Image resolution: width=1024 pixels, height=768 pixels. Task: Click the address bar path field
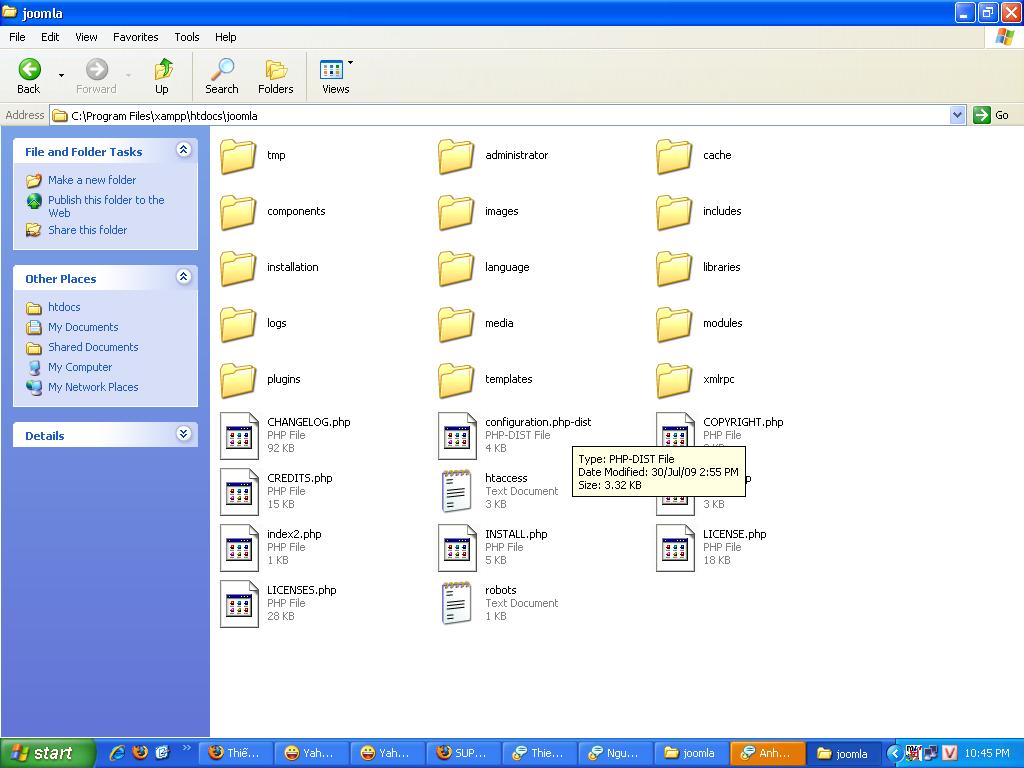click(500, 116)
